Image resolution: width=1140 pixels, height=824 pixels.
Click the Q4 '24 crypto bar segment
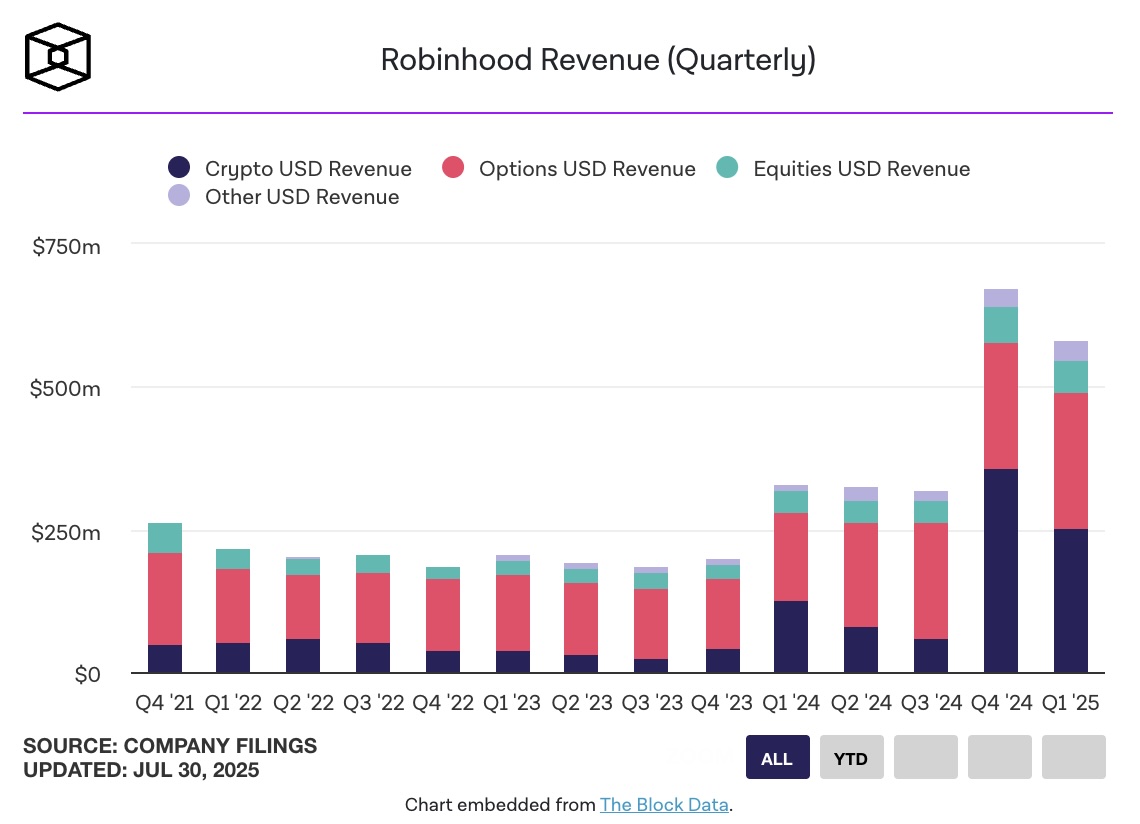tap(1000, 571)
